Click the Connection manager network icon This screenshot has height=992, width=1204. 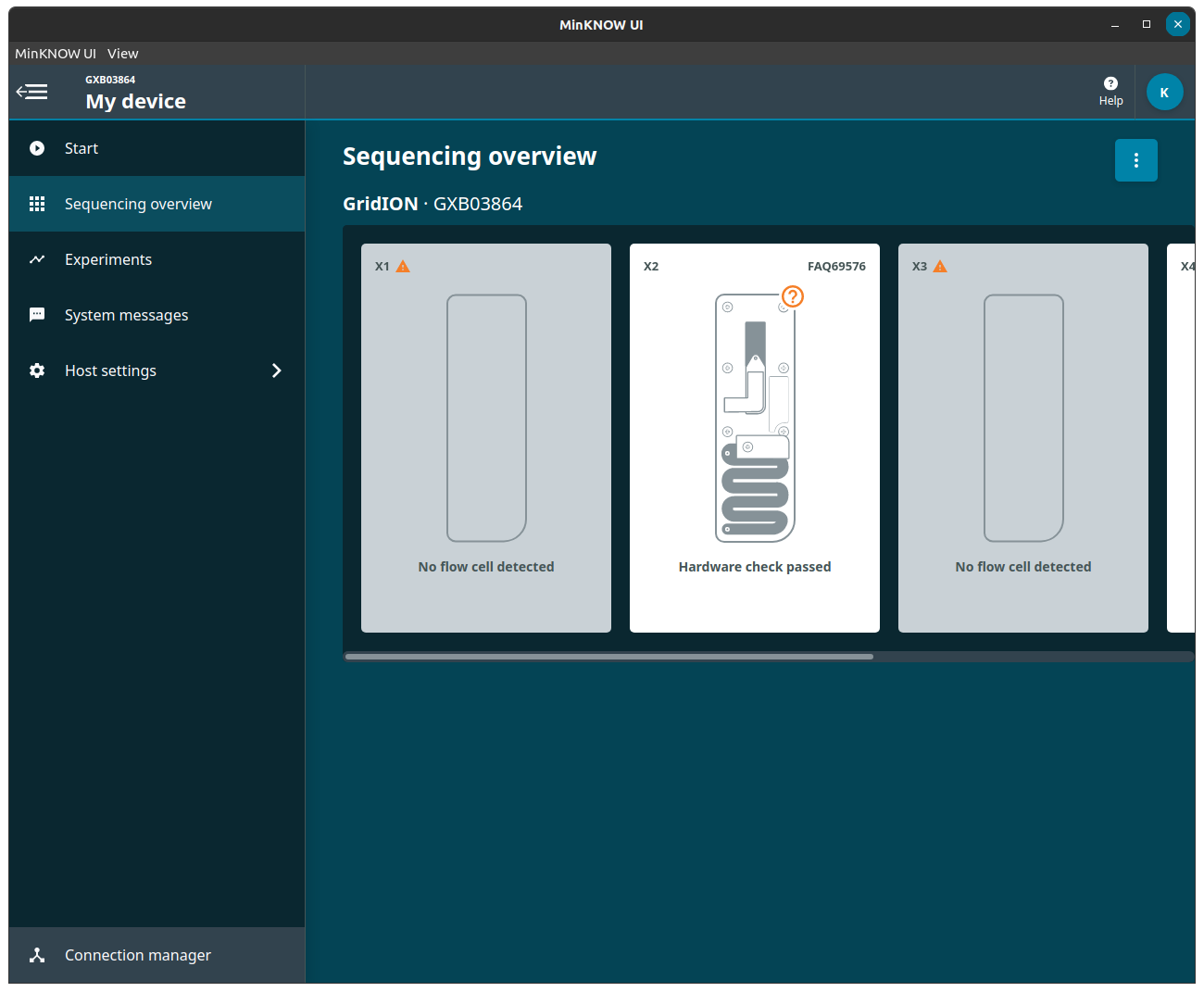pyautogui.click(x=37, y=955)
